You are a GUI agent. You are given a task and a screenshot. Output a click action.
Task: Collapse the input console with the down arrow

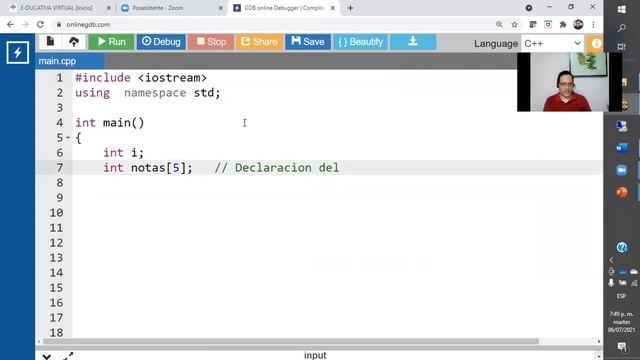pos(47,356)
